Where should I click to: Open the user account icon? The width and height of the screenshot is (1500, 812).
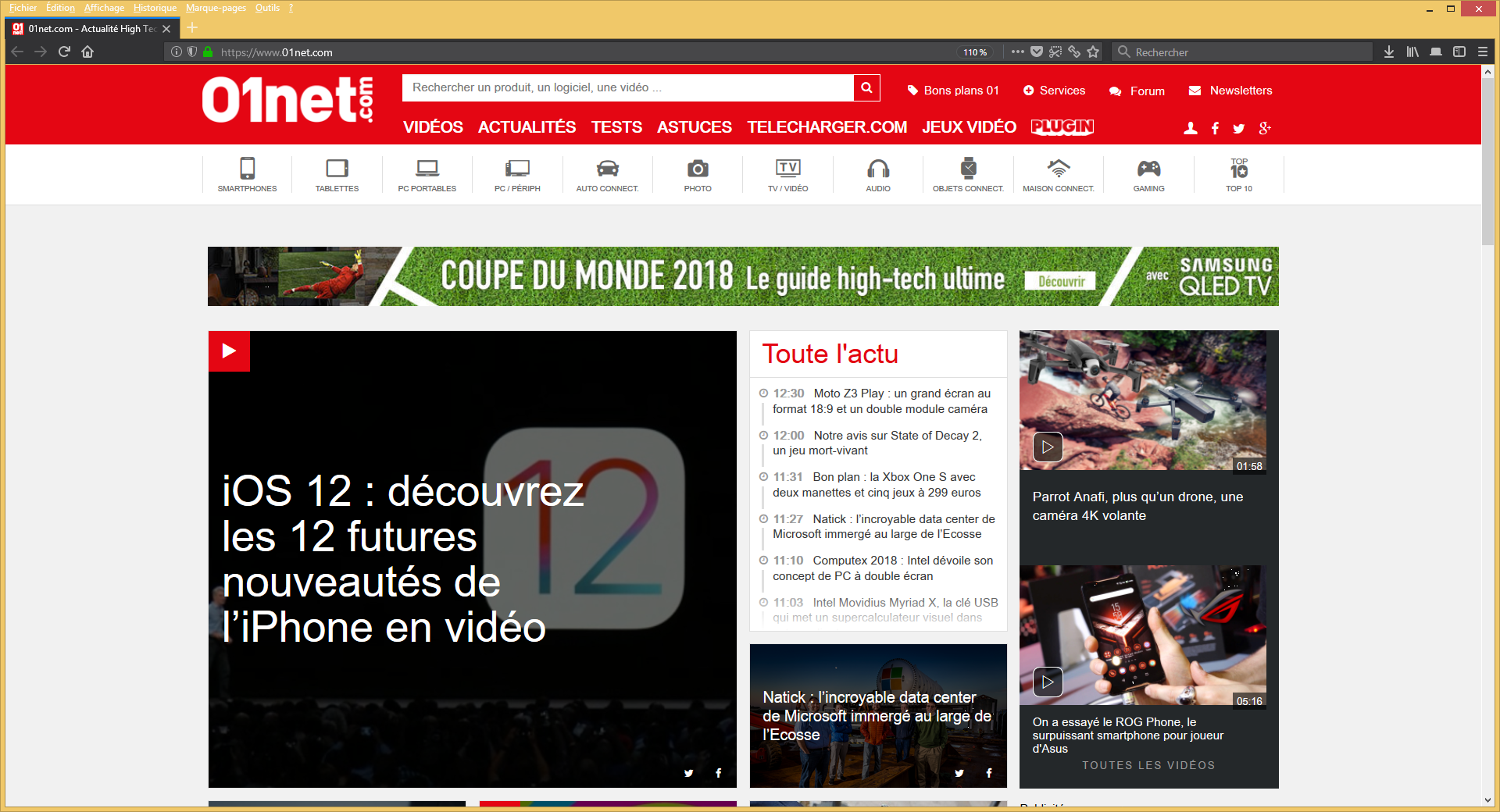tap(1191, 128)
